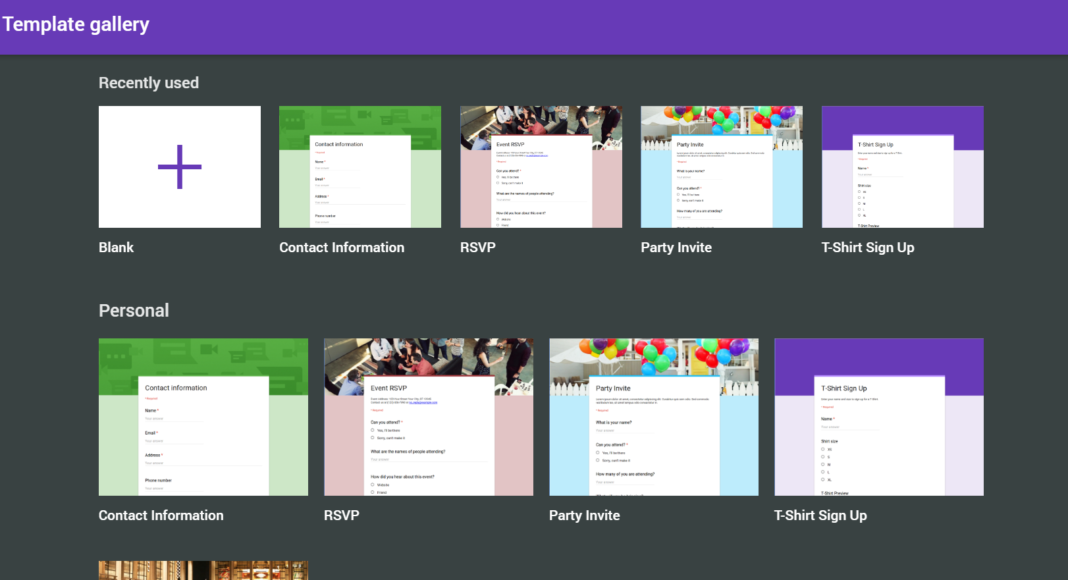This screenshot has width=1068, height=580.
Task: Click Party Invite label in Personal section
Action: click(x=584, y=516)
